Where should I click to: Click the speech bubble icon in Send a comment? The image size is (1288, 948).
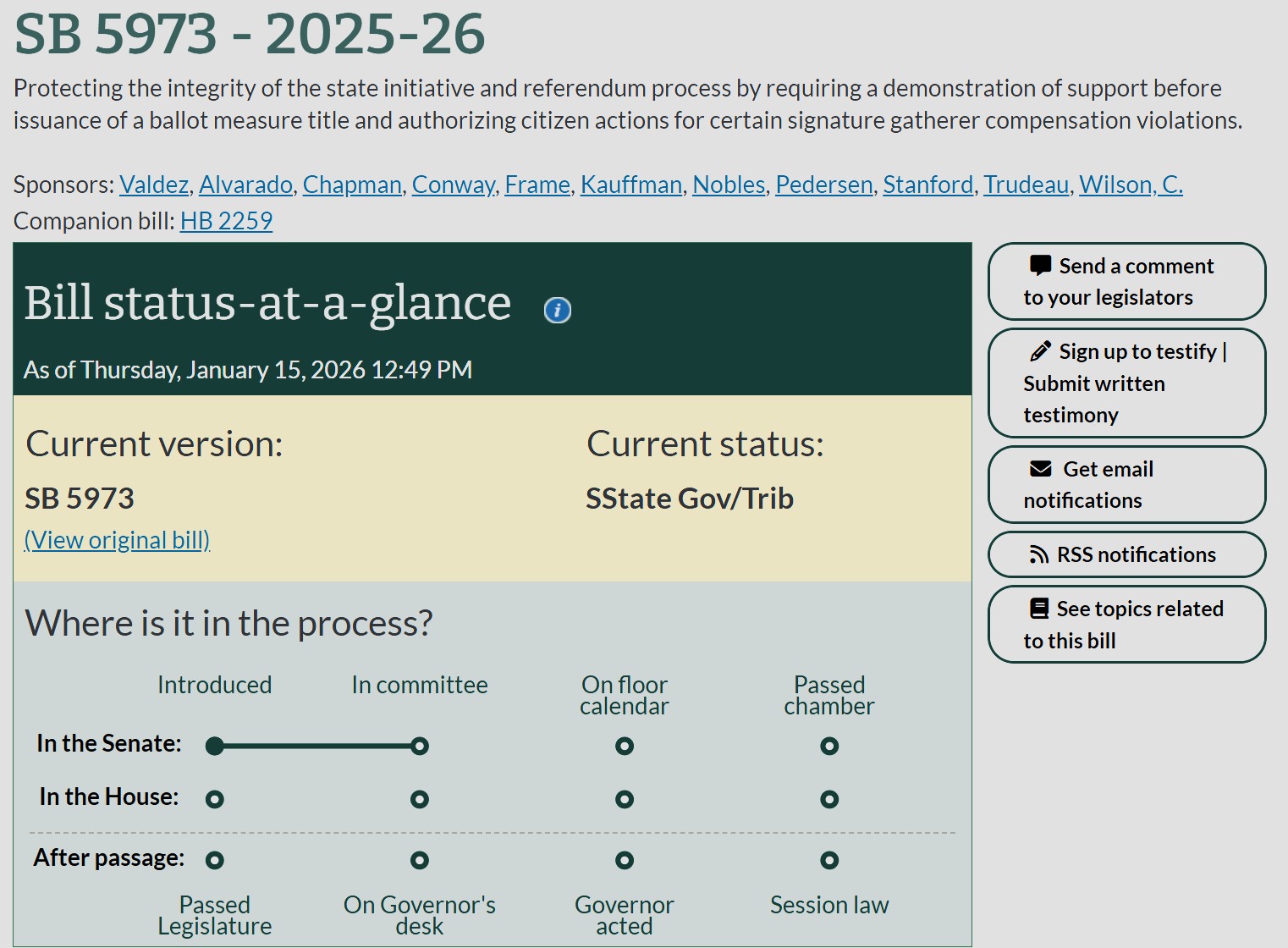1040,266
